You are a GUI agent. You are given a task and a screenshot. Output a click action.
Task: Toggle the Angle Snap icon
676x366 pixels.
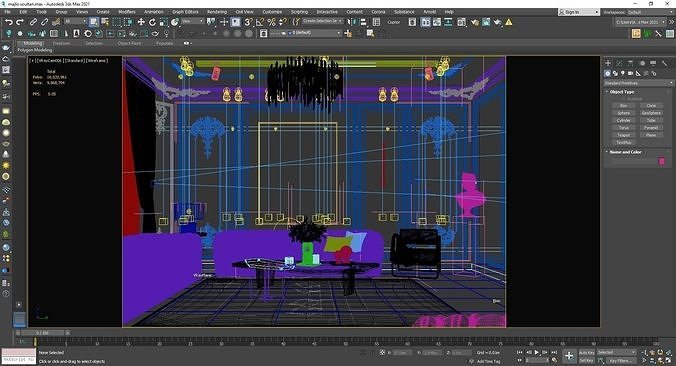tap(260, 22)
